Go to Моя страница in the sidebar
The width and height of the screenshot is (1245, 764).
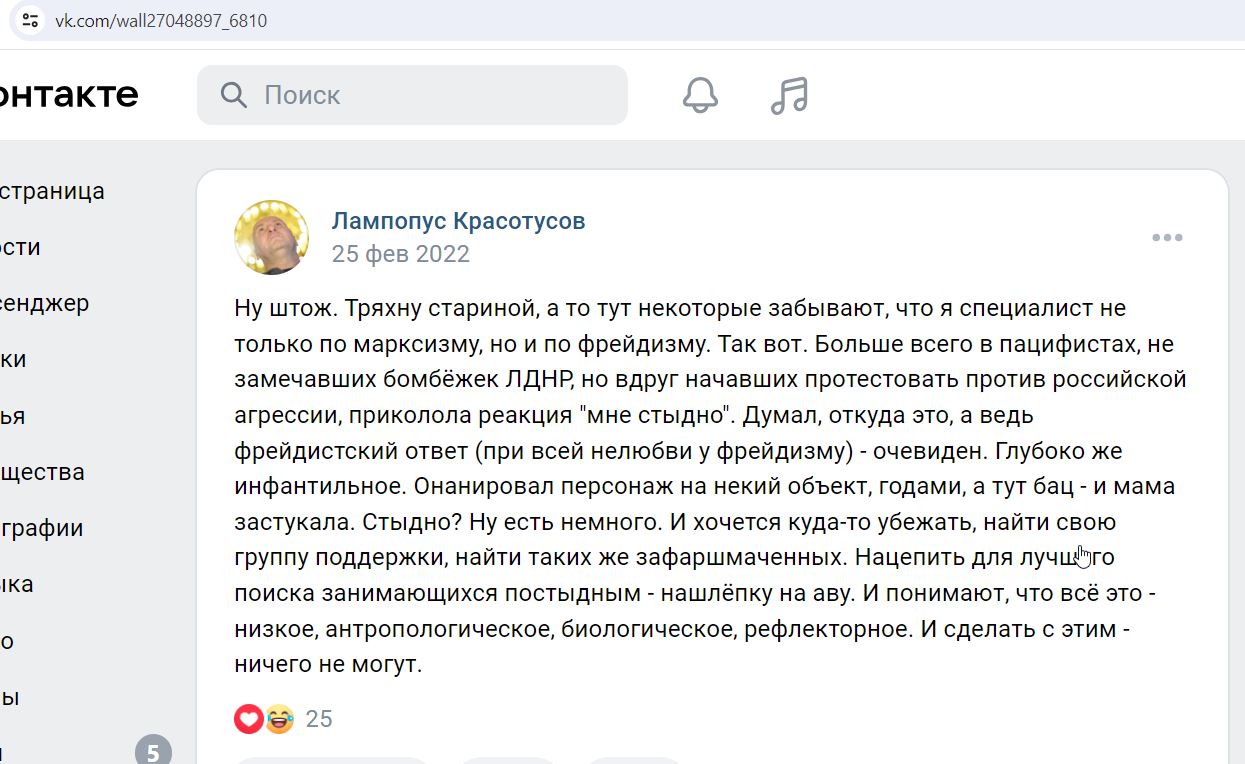click(x=52, y=191)
